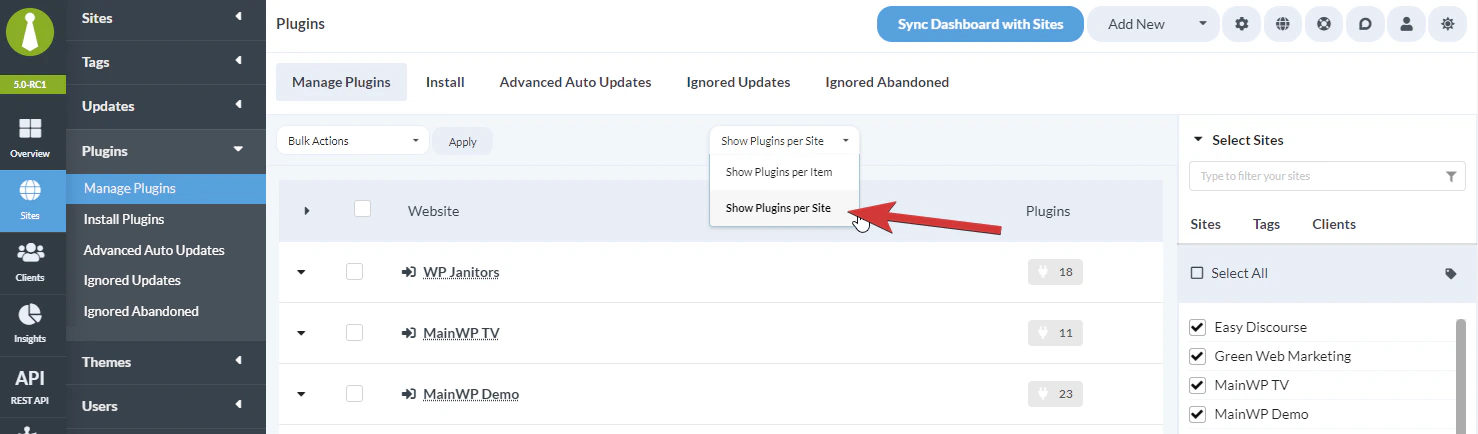Toggle color scheme with the sun icon
This screenshot has height=434, width=1478.
(x=1447, y=24)
